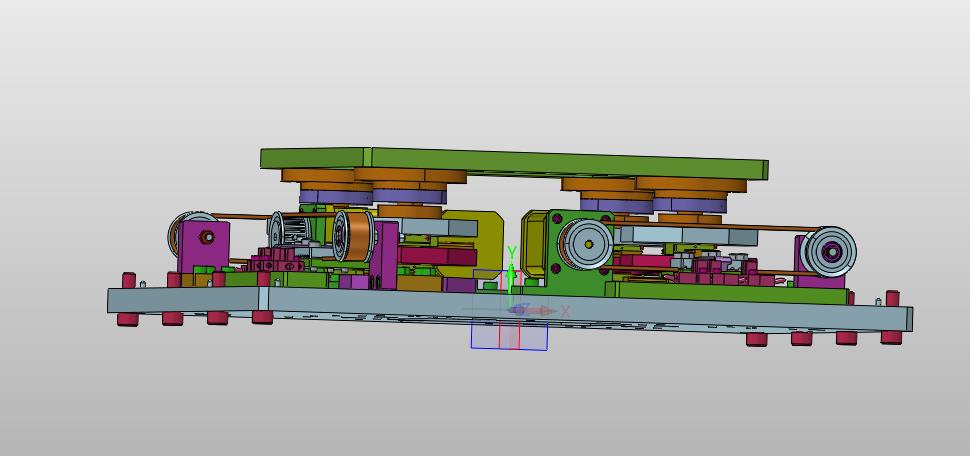Select the pulley mounted on green motor bracket
This screenshot has height=456, width=970.
(x=585, y=244)
